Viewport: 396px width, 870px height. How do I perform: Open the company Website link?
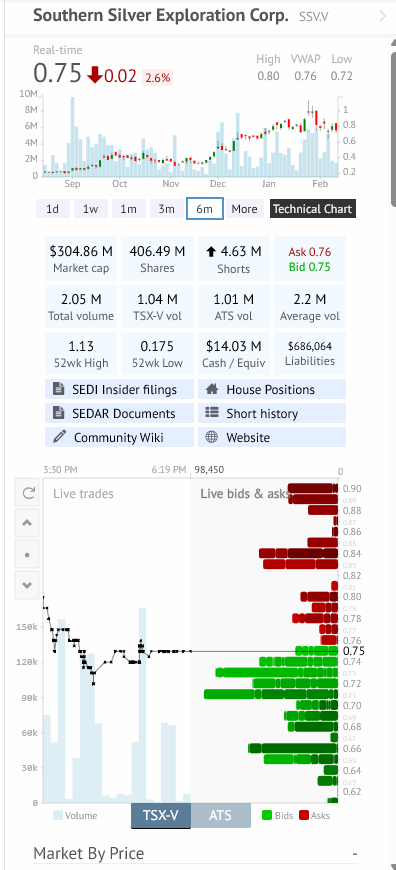coord(272,437)
